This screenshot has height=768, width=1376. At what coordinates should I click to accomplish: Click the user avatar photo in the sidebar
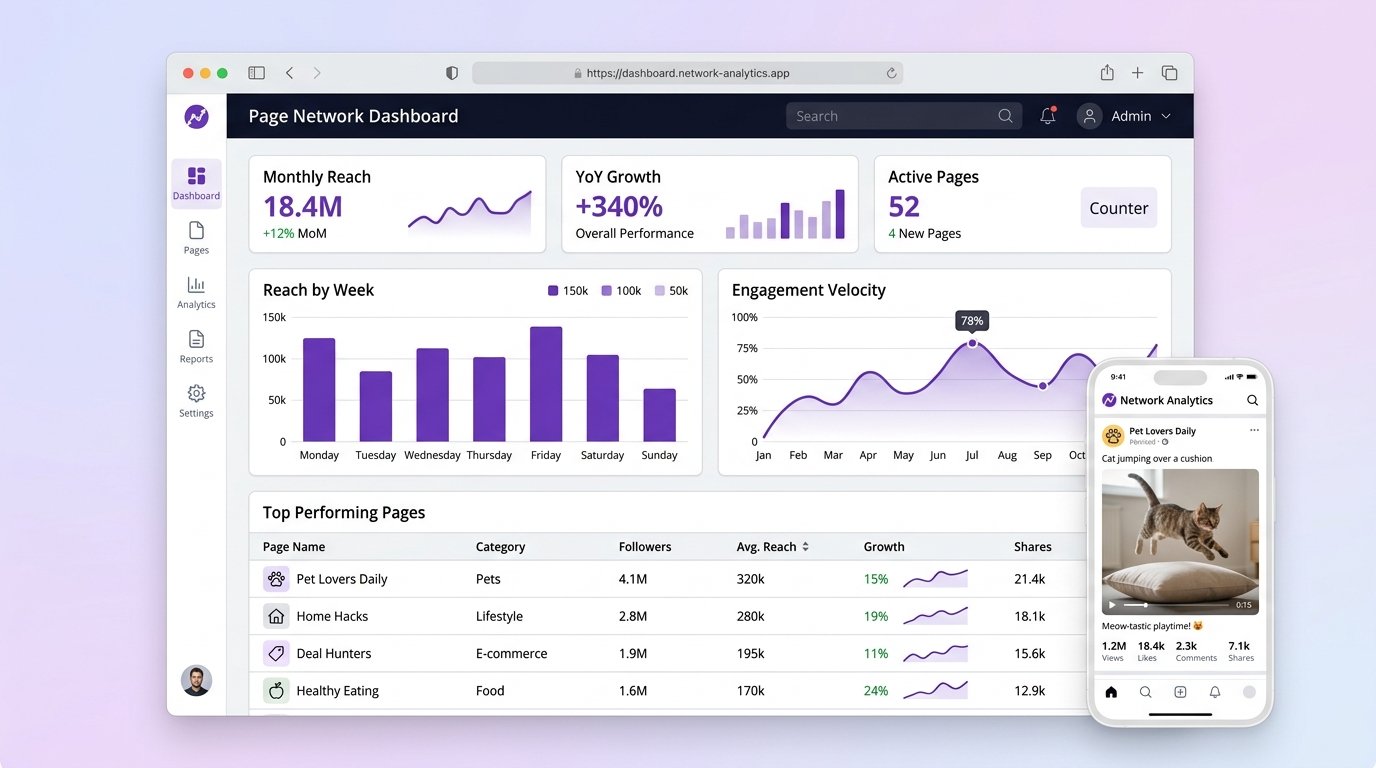point(196,680)
